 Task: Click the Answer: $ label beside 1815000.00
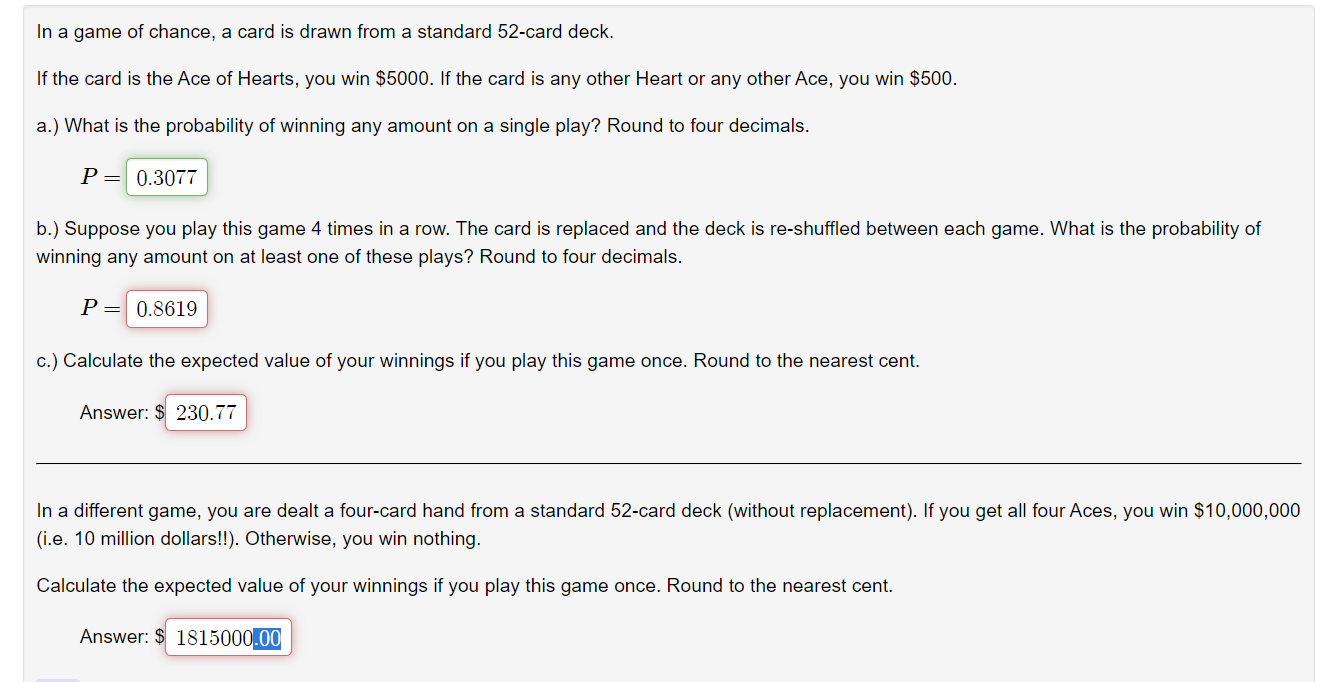(118, 637)
